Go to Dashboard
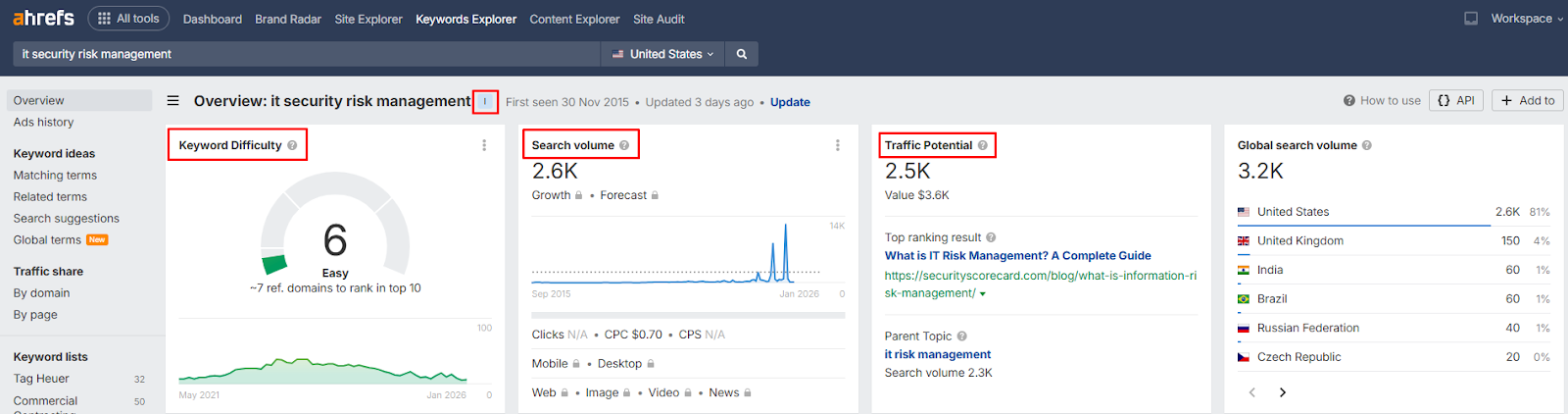The width and height of the screenshot is (1568, 414). pyautogui.click(x=212, y=19)
